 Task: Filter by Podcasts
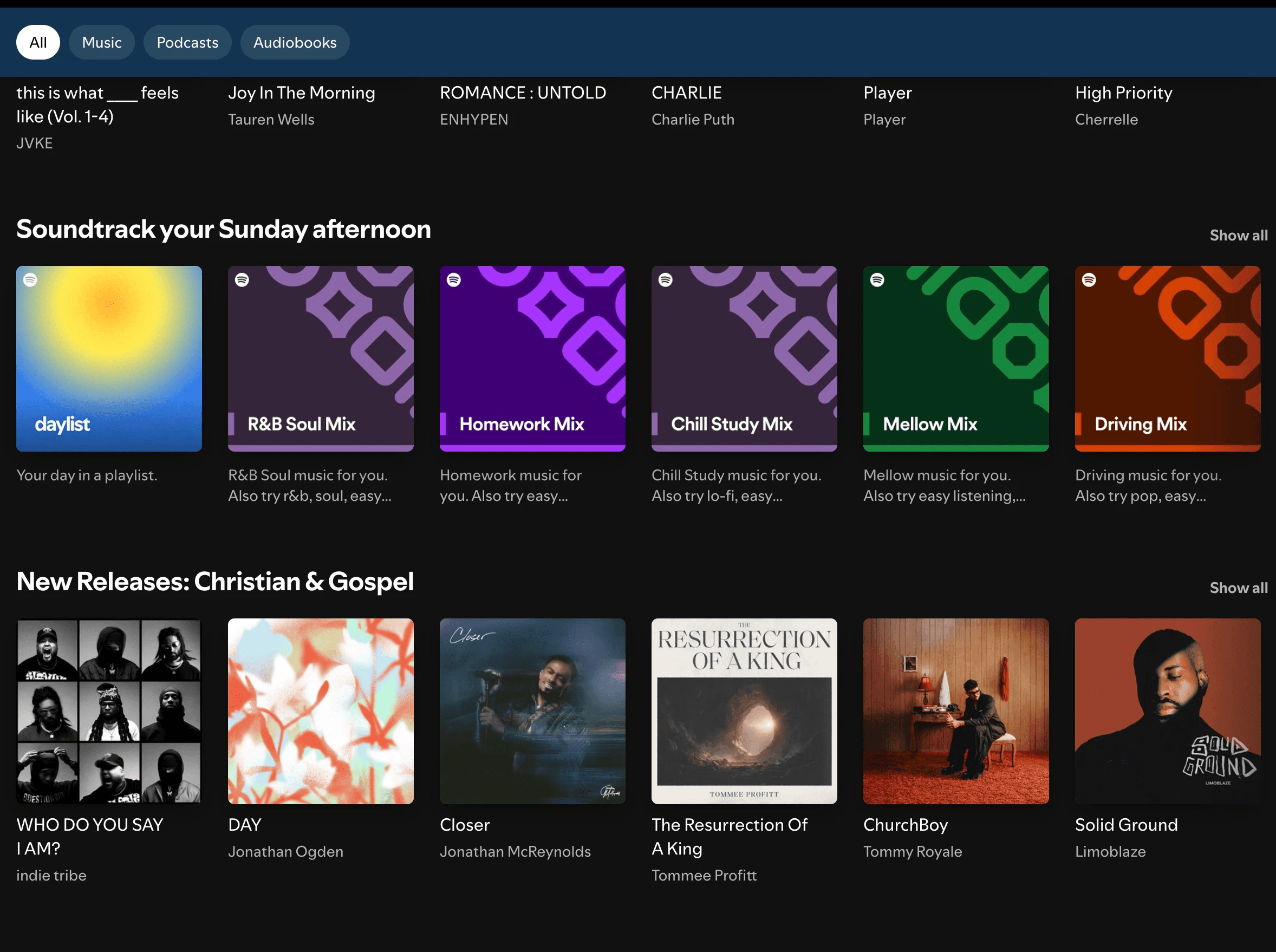(187, 43)
